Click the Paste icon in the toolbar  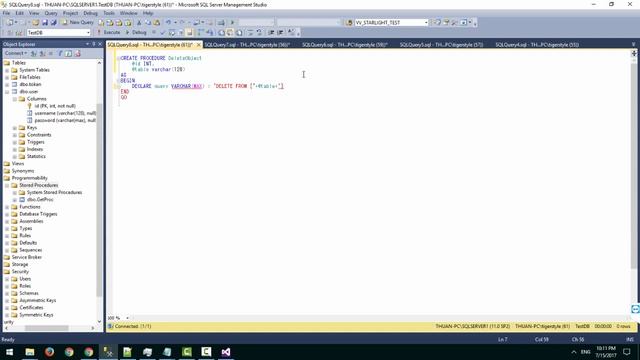(x=156, y=22)
